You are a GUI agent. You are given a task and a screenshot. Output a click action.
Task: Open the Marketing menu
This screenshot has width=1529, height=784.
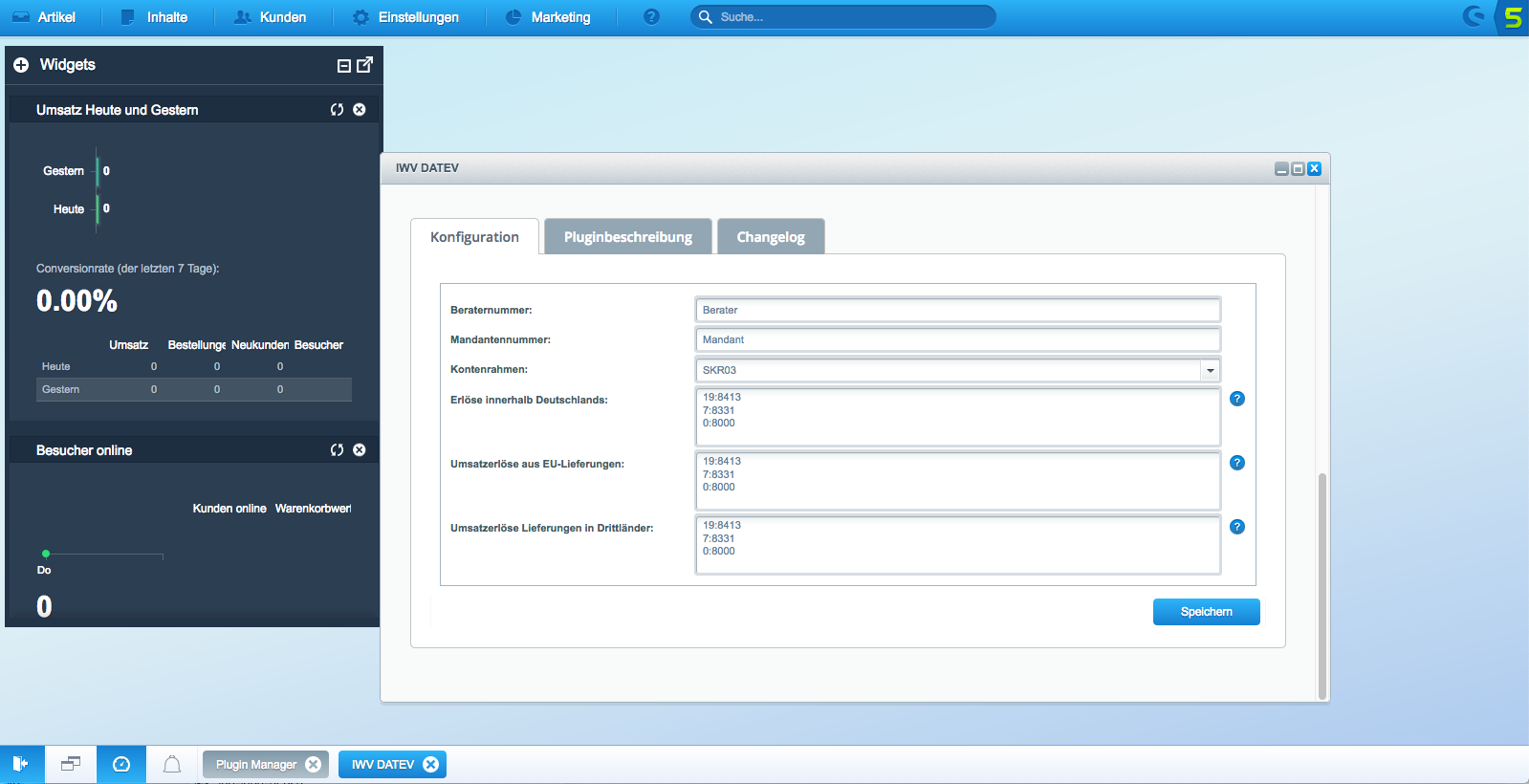pos(548,17)
